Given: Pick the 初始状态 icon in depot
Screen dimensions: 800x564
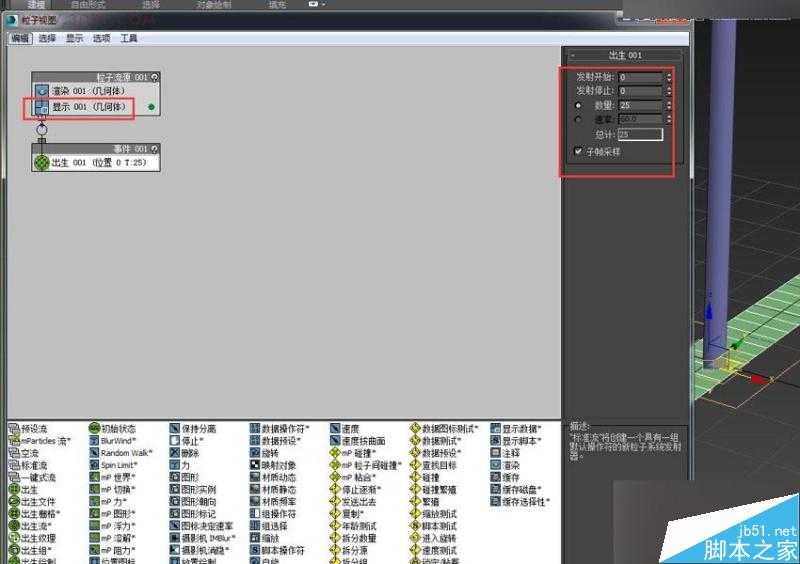Looking at the screenshot, I should click(x=94, y=428).
